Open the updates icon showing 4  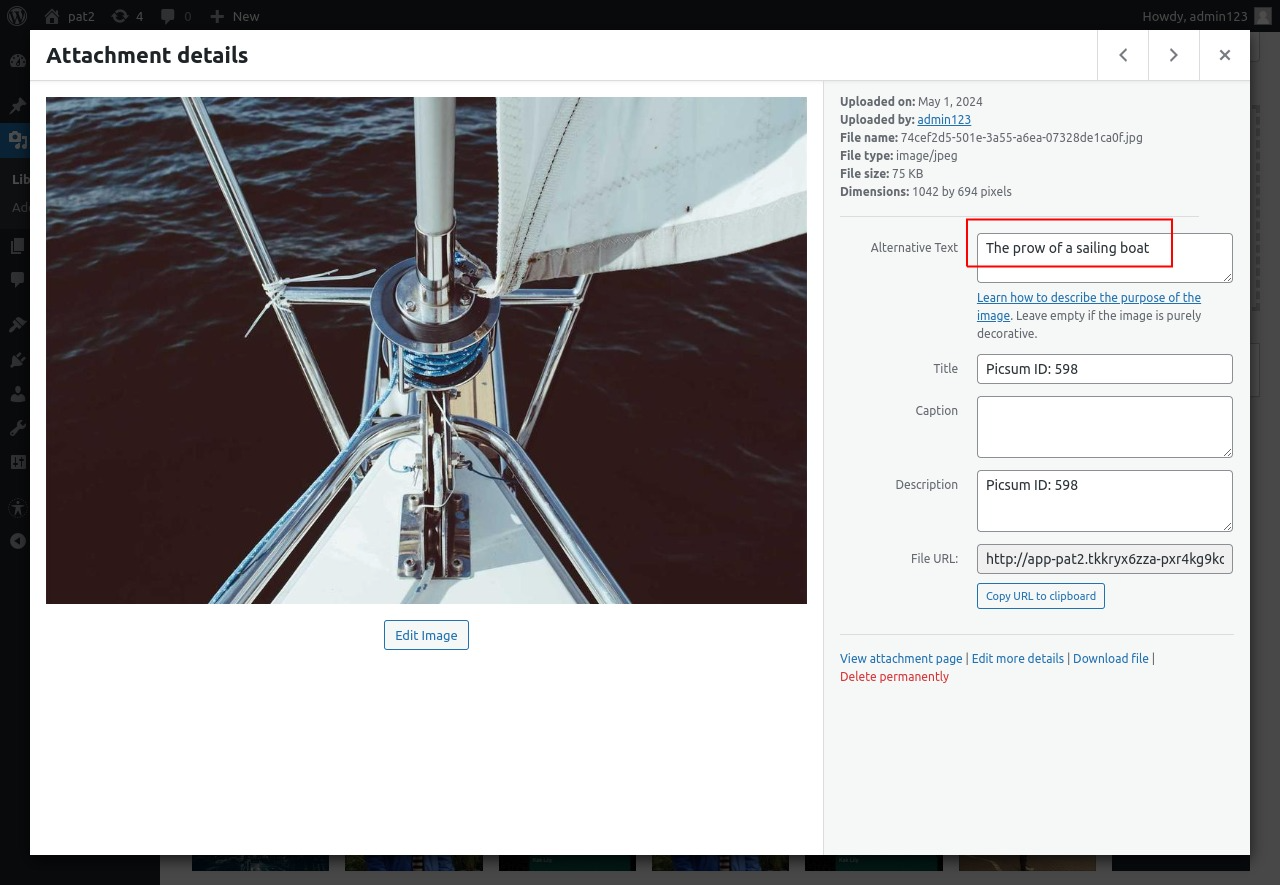pos(127,16)
